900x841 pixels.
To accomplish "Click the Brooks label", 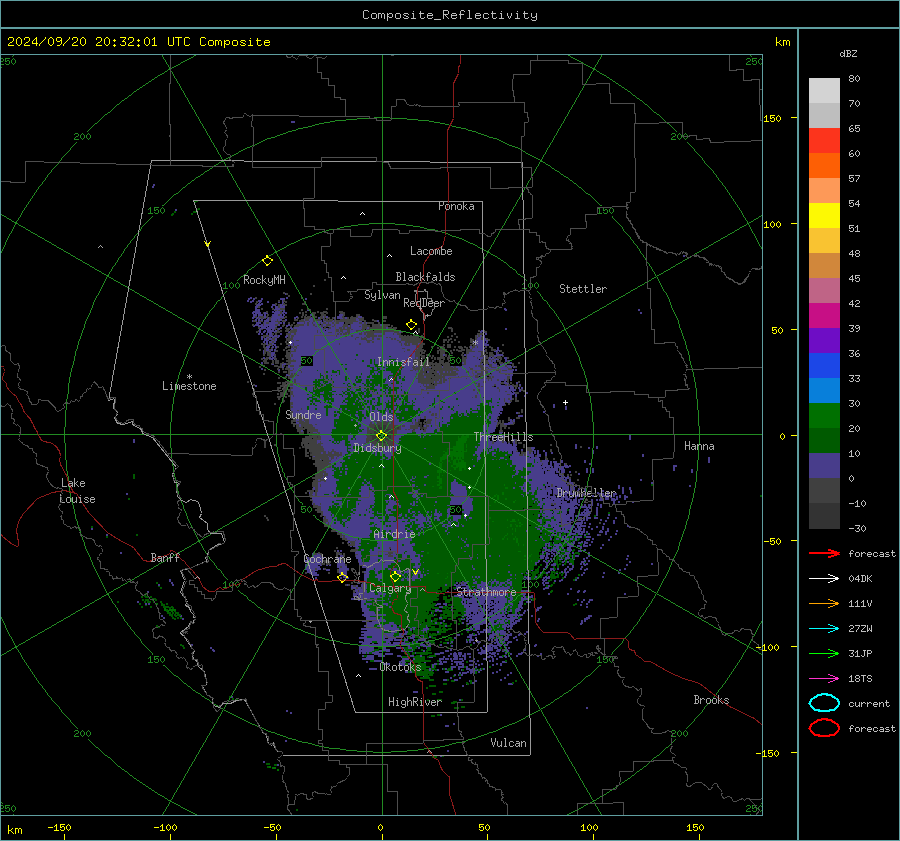I will pyautogui.click(x=711, y=700).
